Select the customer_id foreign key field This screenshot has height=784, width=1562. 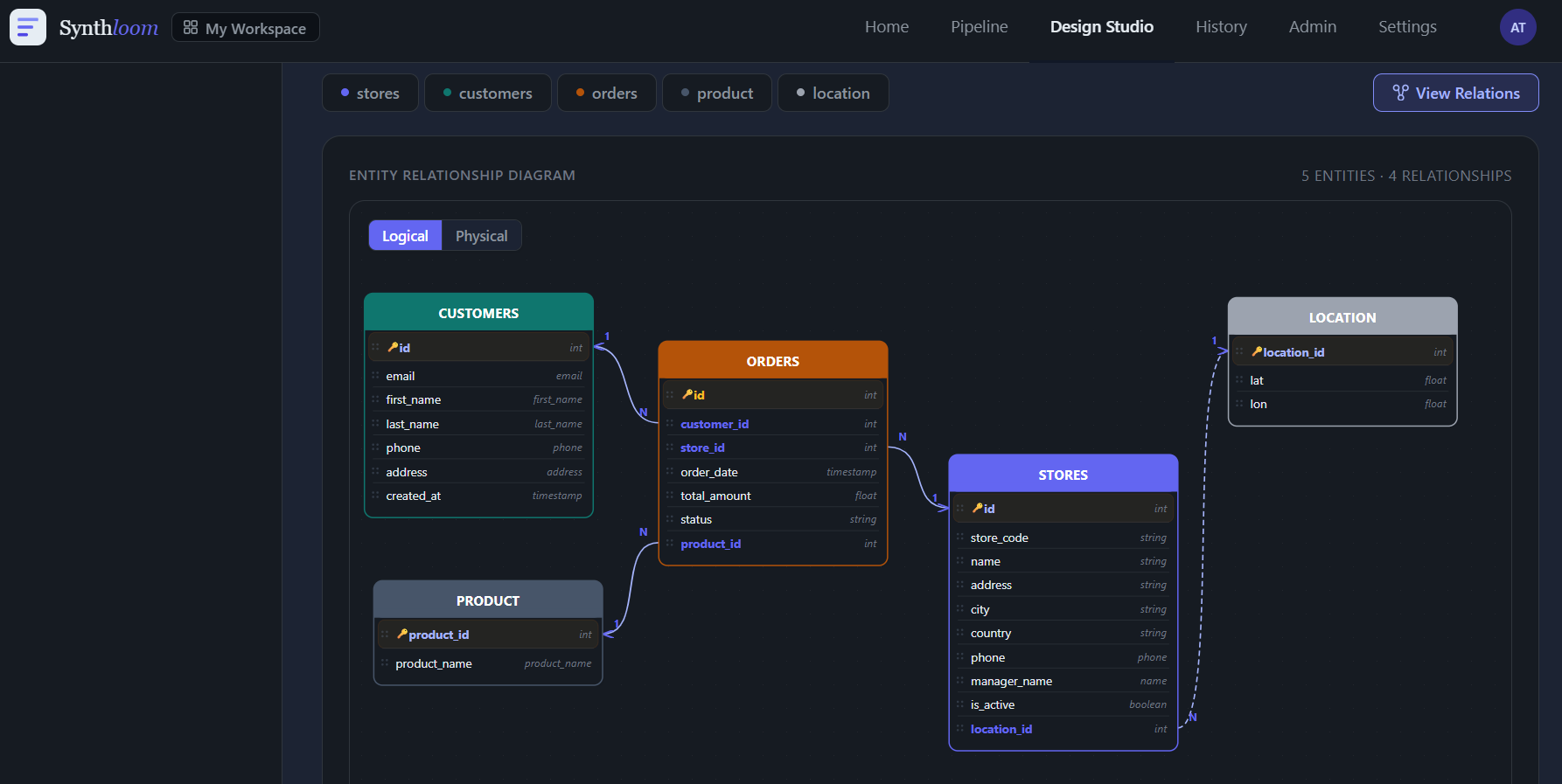tap(773, 424)
